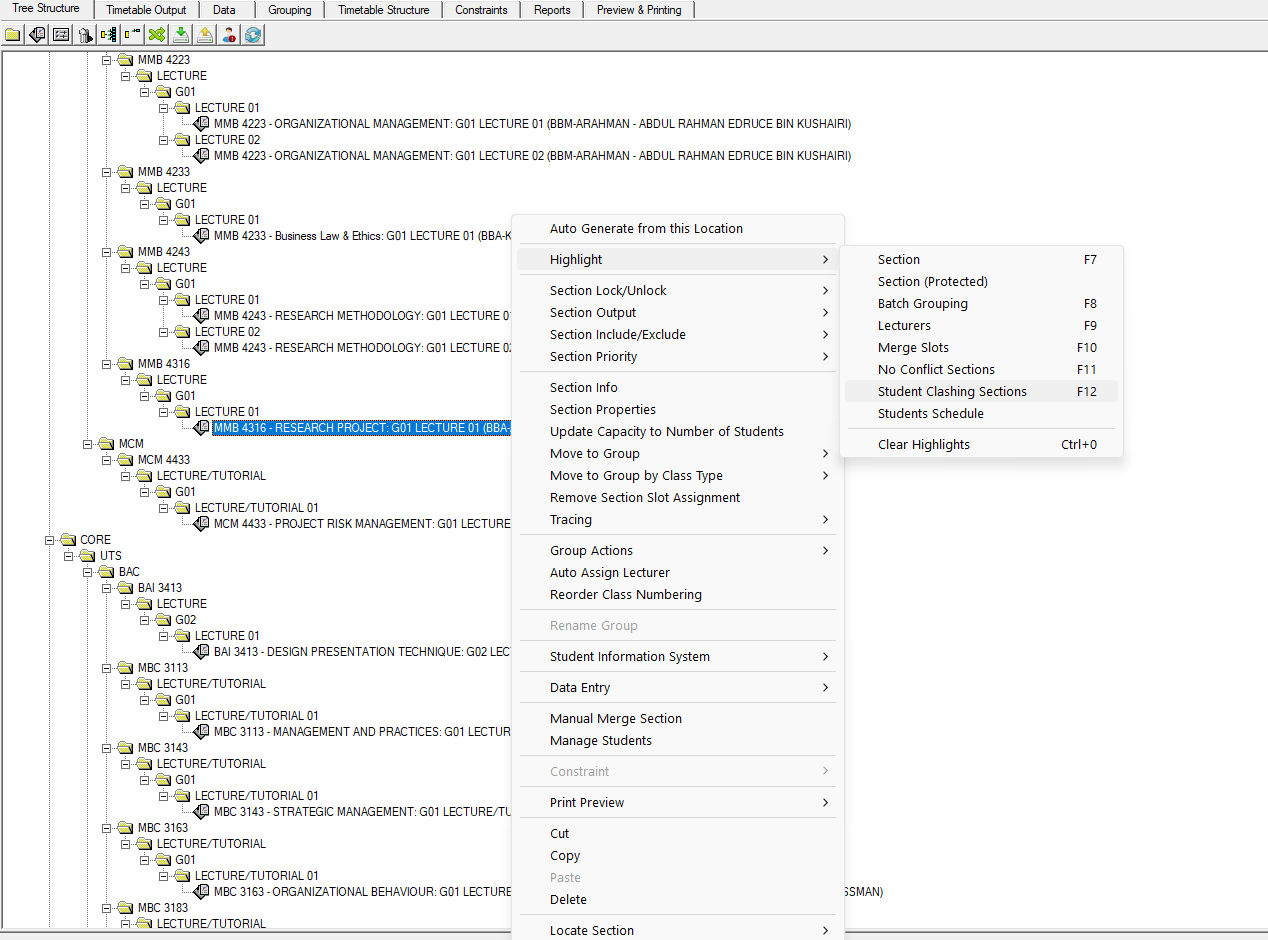
Task: Click section icon of MBC 3163 ORGANIZATIONAL BEHAVIOUR
Action: 201,892
